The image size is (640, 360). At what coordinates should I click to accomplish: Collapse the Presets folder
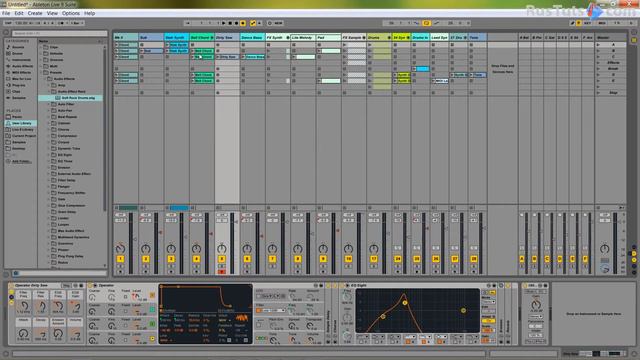coord(41,73)
